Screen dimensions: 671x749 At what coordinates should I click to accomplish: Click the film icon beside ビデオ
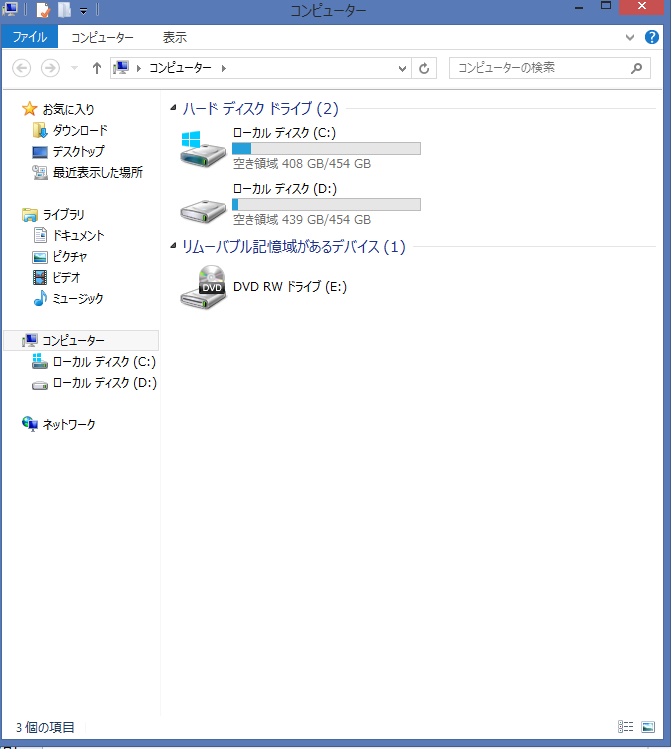pos(40,277)
